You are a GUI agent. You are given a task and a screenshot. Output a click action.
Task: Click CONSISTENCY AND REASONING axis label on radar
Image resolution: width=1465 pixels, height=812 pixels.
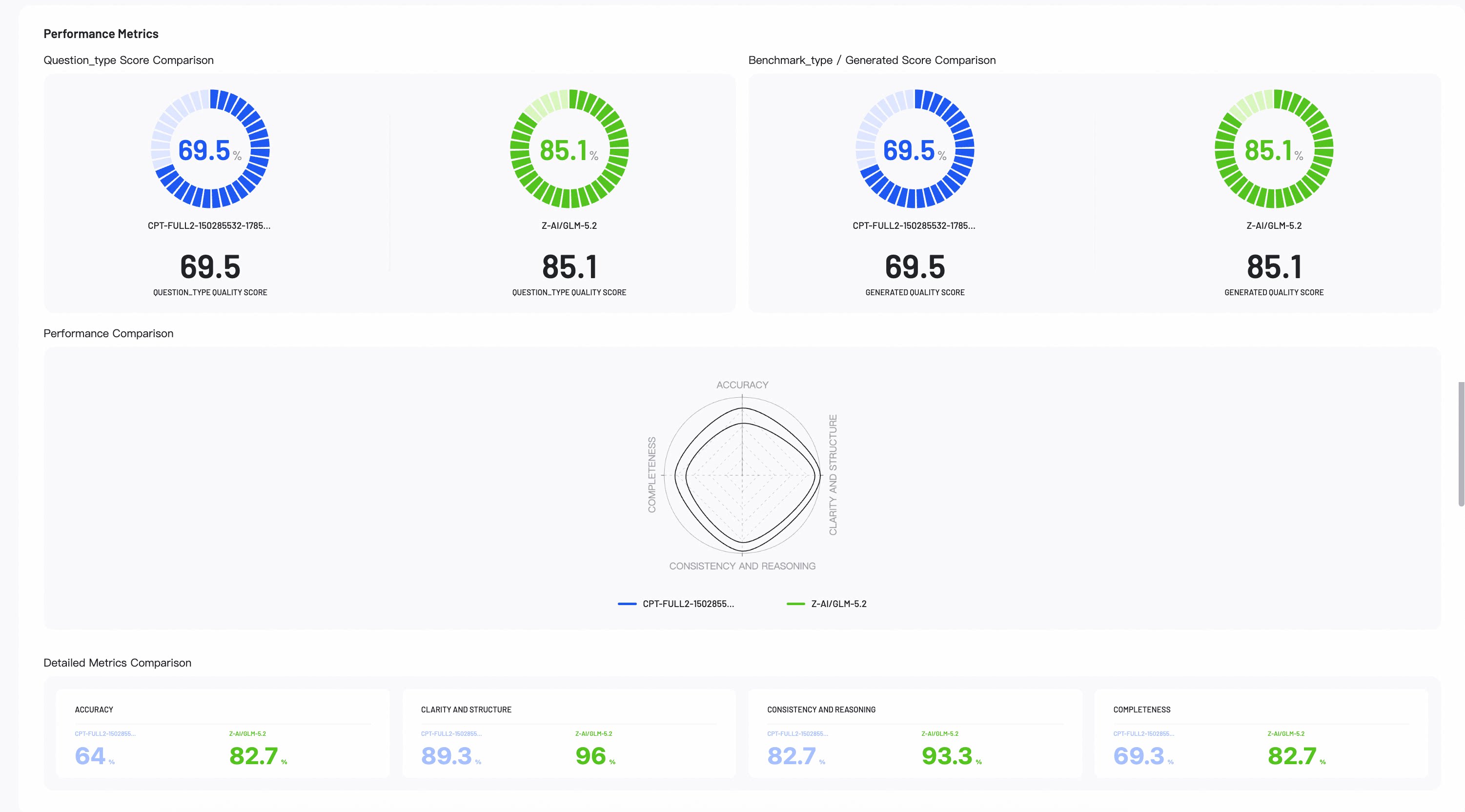(742, 567)
